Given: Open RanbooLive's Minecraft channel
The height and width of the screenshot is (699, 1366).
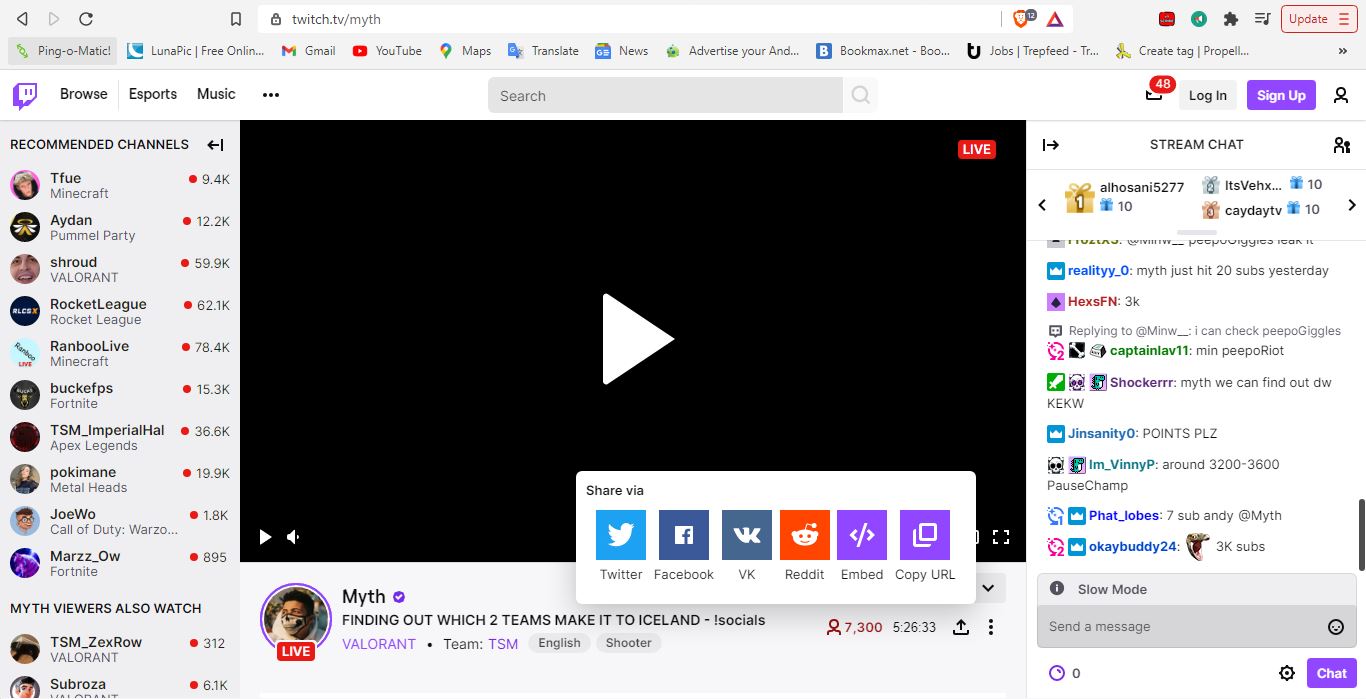Looking at the screenshot, I should (x=120, y=353).
